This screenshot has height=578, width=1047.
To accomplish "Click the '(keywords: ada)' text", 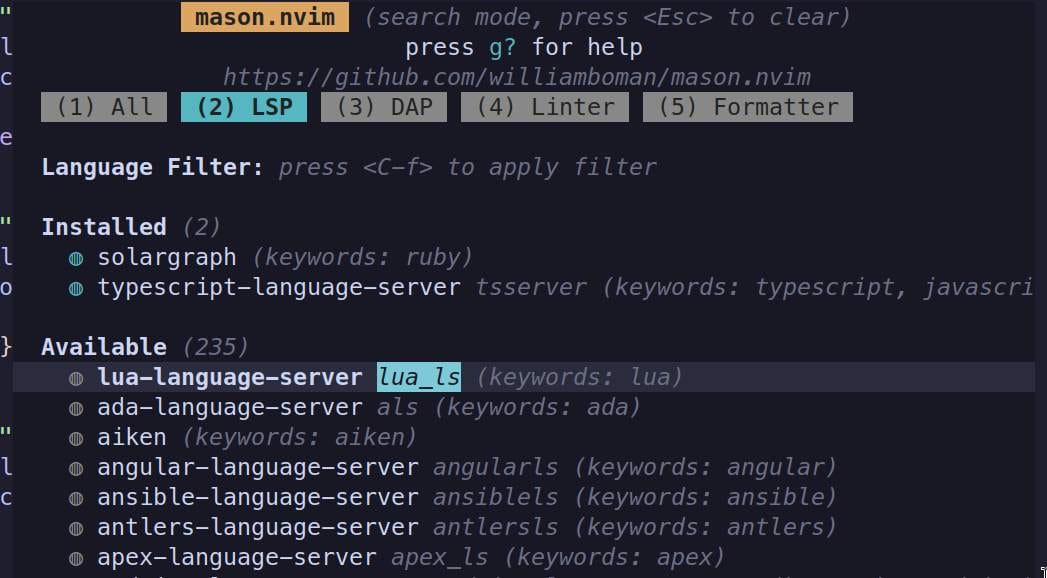I will (x=538, y=408).
